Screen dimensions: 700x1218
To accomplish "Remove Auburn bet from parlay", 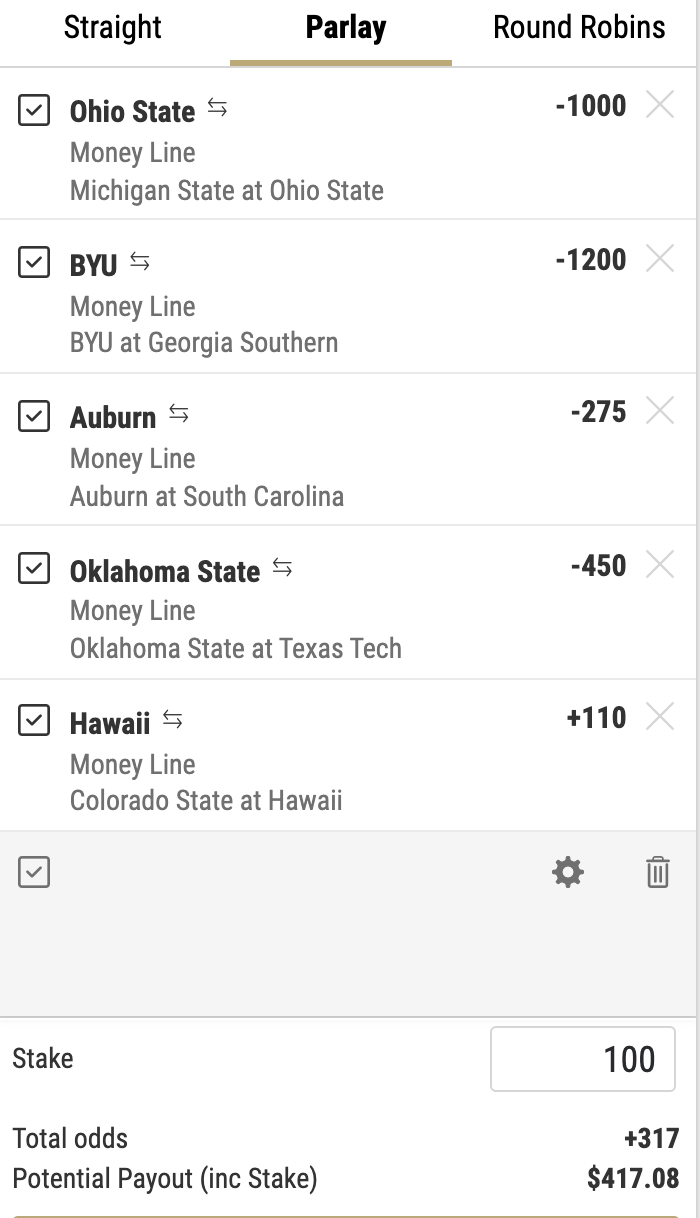I will point(660,410).
